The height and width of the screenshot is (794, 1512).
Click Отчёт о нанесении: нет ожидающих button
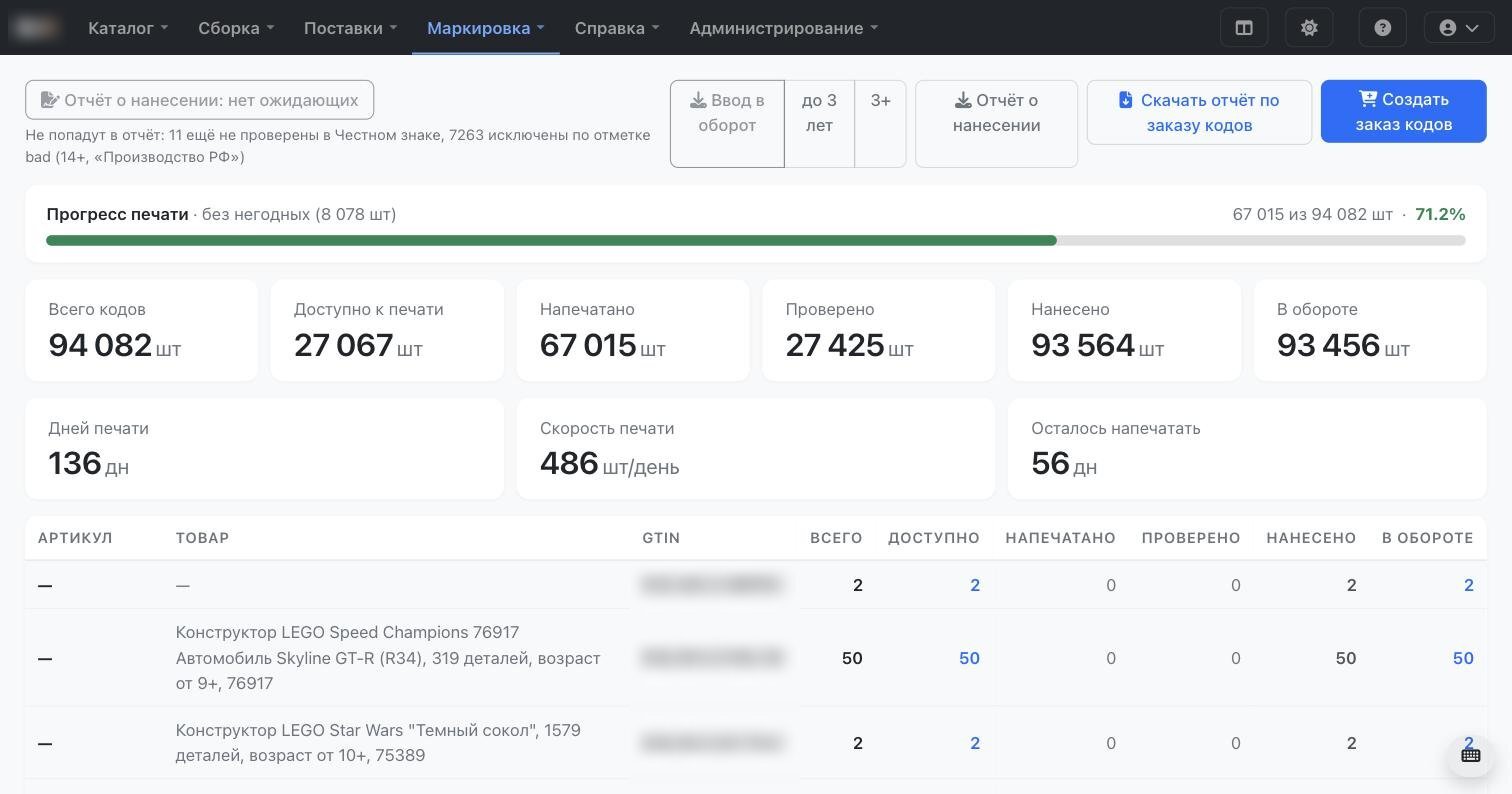(x=199, y=100)
